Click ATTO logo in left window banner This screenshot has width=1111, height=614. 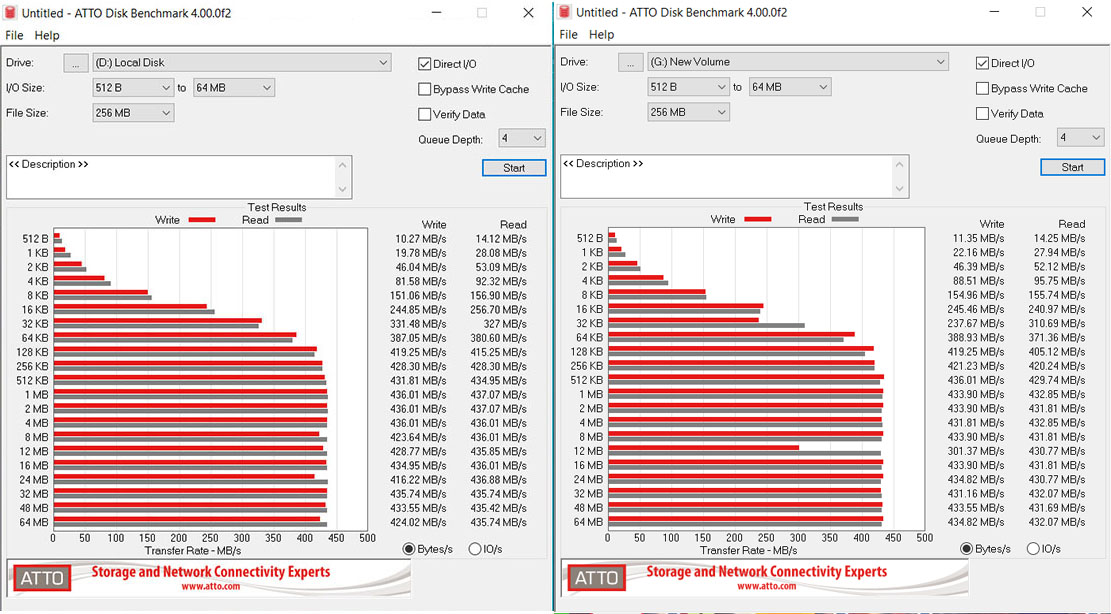pyautogui.click(x=42, y=579)
